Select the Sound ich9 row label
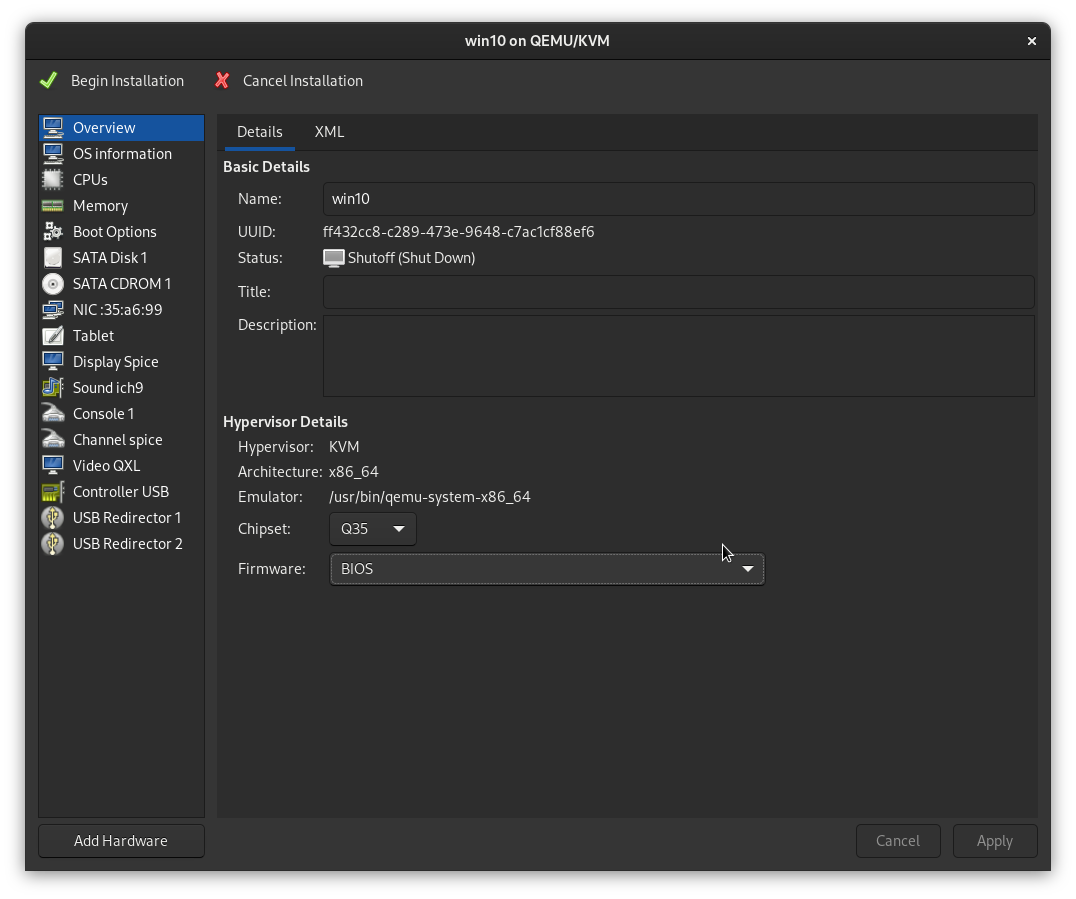The image size is (1076, 899). click(x=108, y=388)
